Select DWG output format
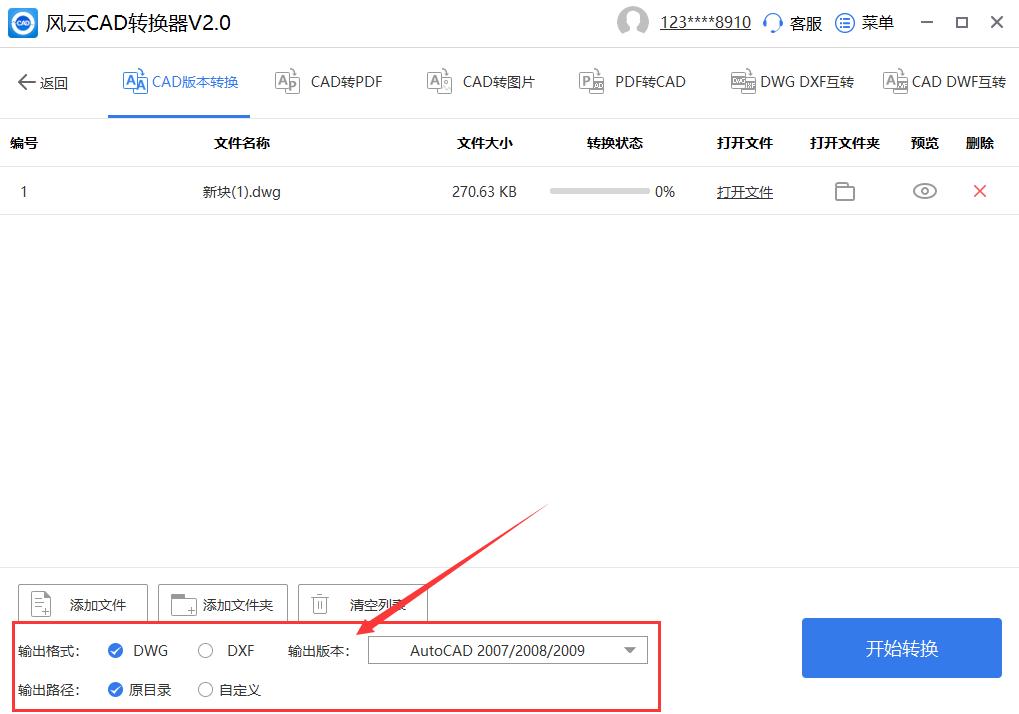This screenshot has width=1019, height=714. pos(115,650)
